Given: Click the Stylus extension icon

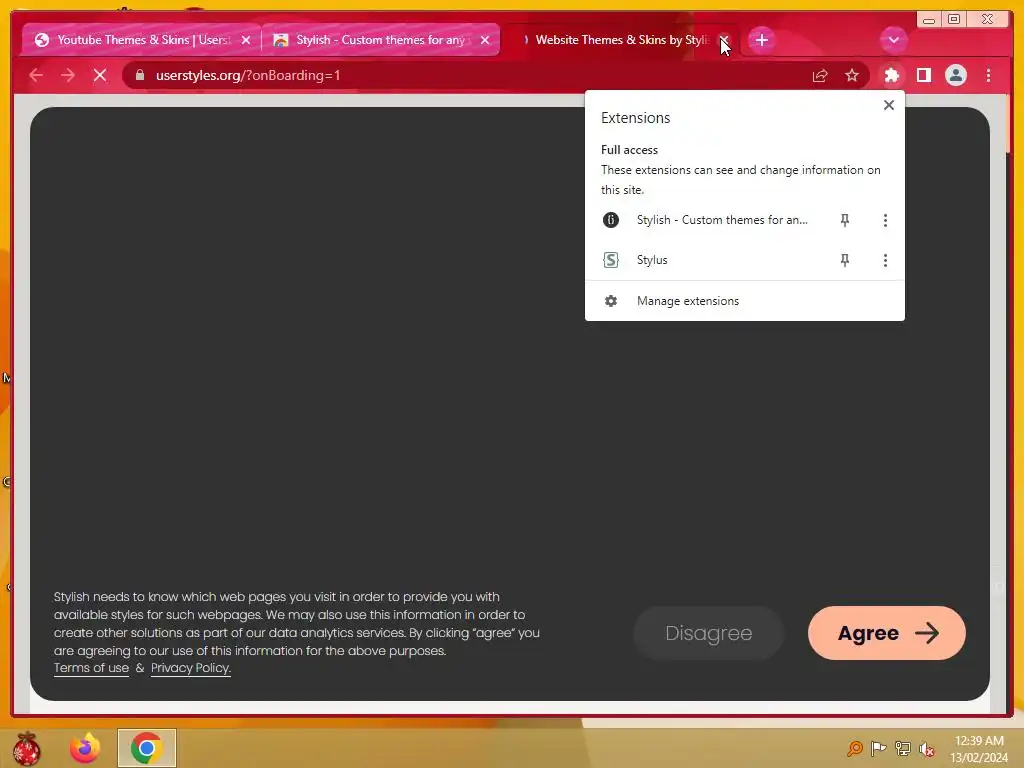Looking at the screenshot, I should pyautogui.click(x=611, y=260).
